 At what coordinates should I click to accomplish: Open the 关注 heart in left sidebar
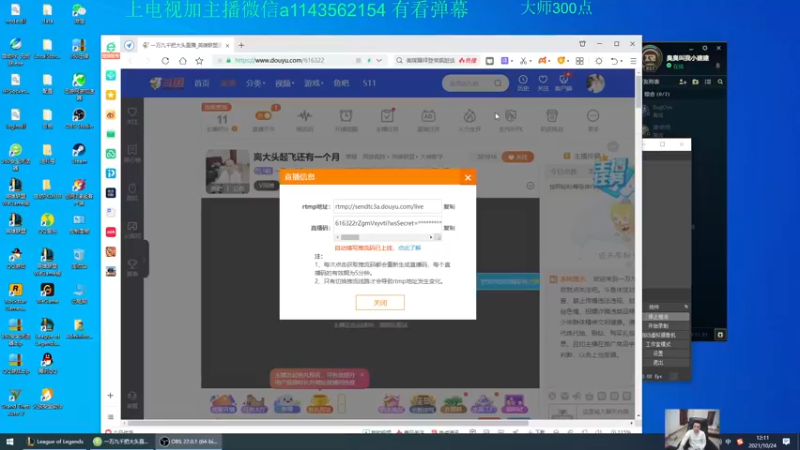132,115
